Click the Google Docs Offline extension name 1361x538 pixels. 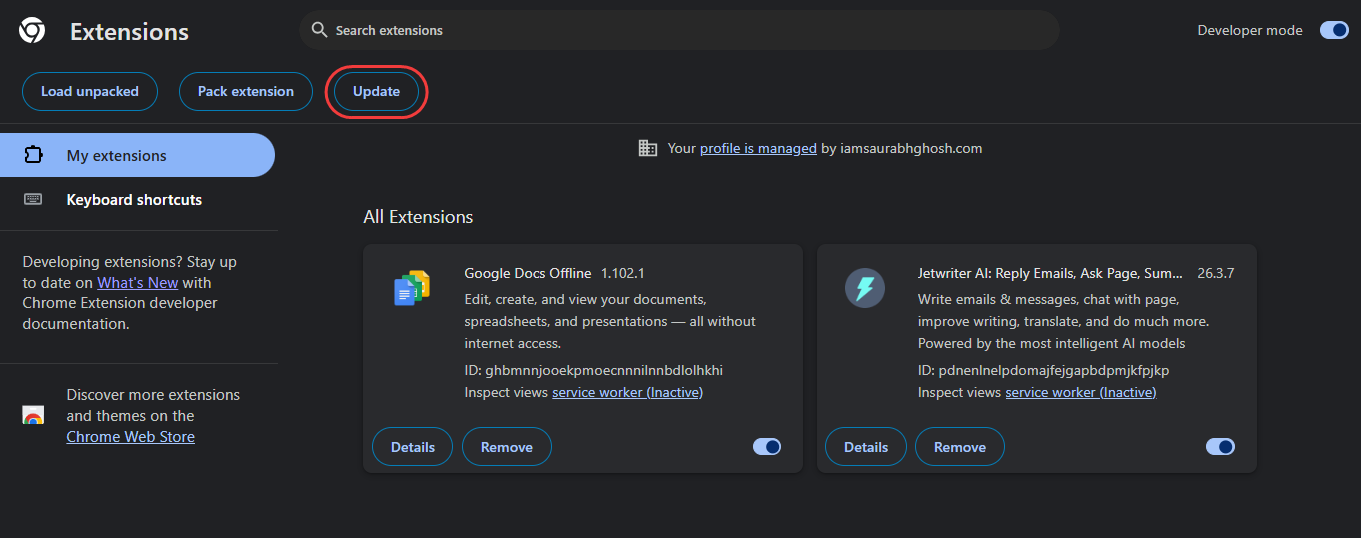(528, 273)
